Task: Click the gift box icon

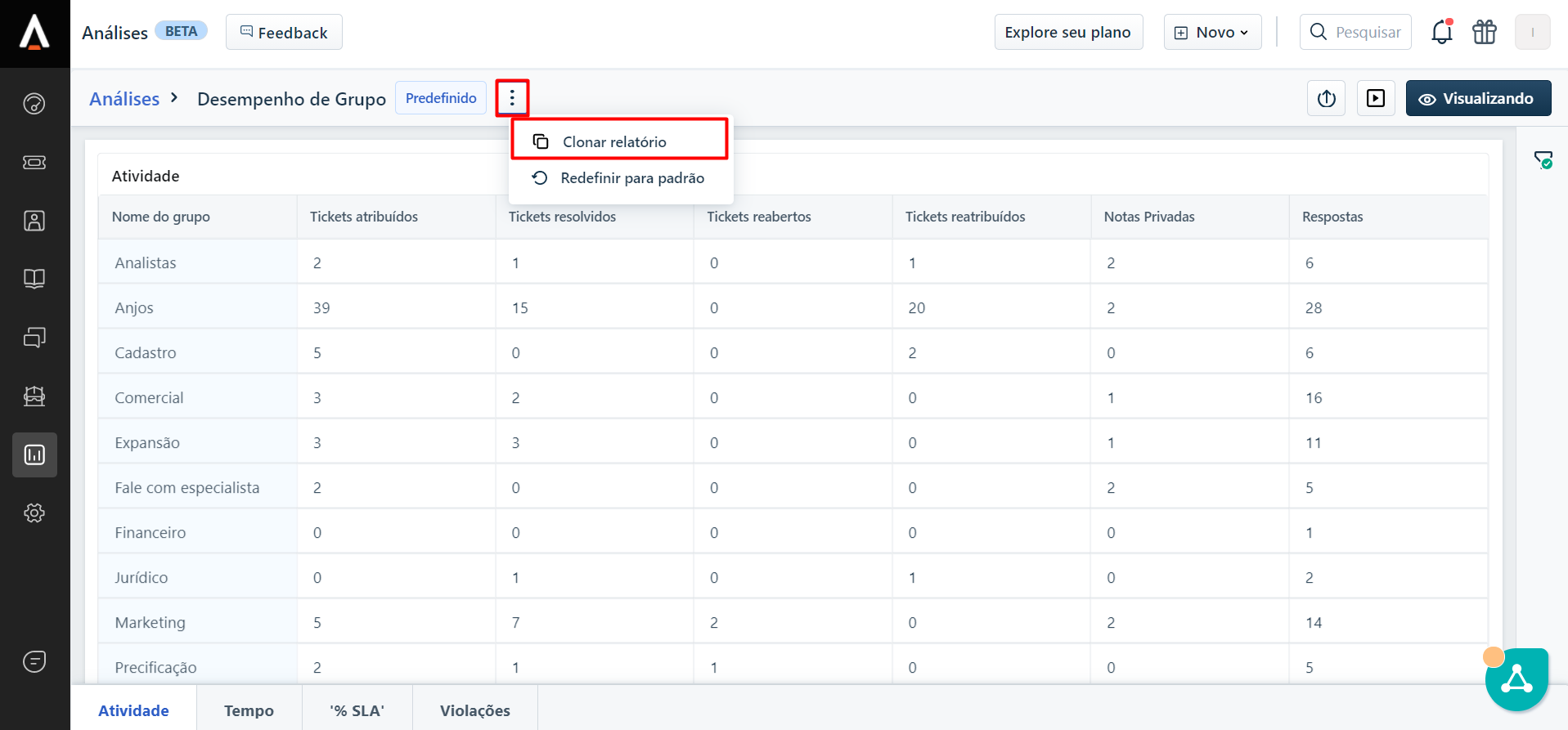Action: pos(1484,33)
